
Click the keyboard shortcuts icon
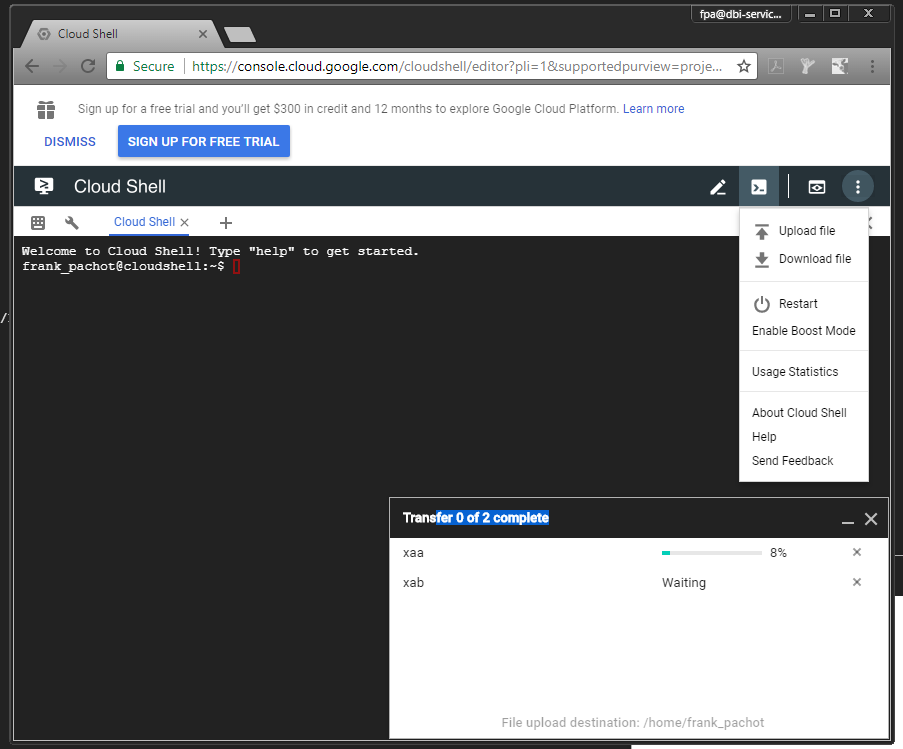click(x=38, y=223)
